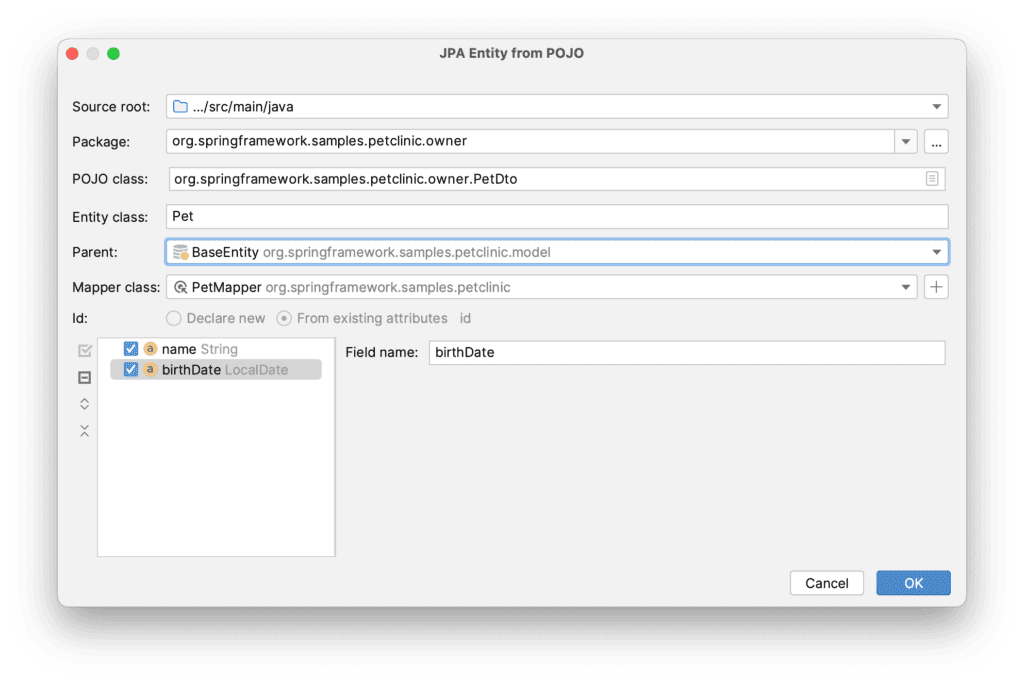Collapse all attributes using collapse icon

85,430
